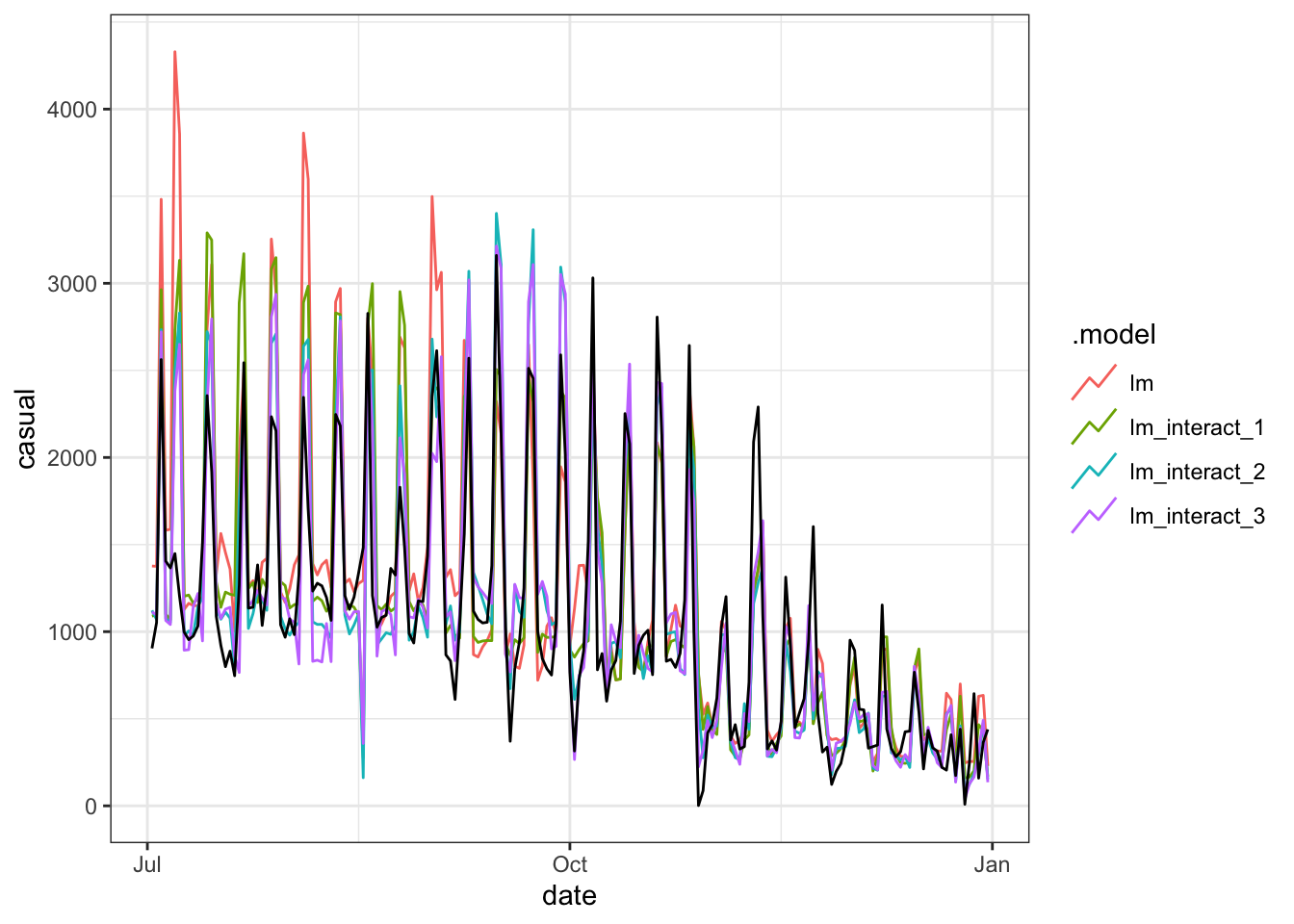
Task: Select the "Jan" x-axis tick label
Action: [992, 864]
